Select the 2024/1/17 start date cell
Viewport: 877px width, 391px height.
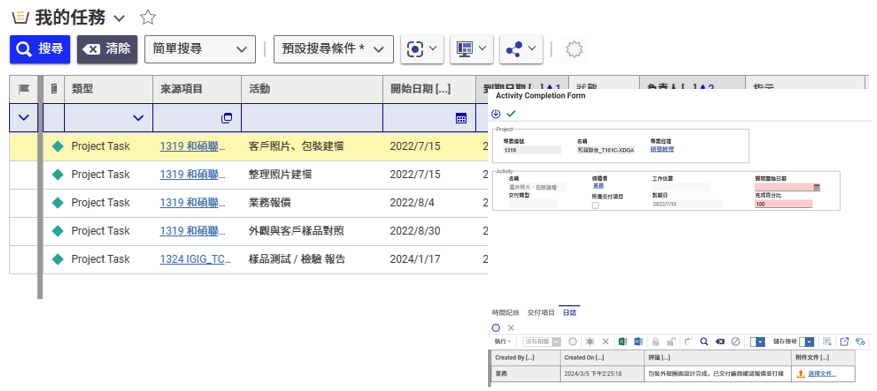[429, 259]
